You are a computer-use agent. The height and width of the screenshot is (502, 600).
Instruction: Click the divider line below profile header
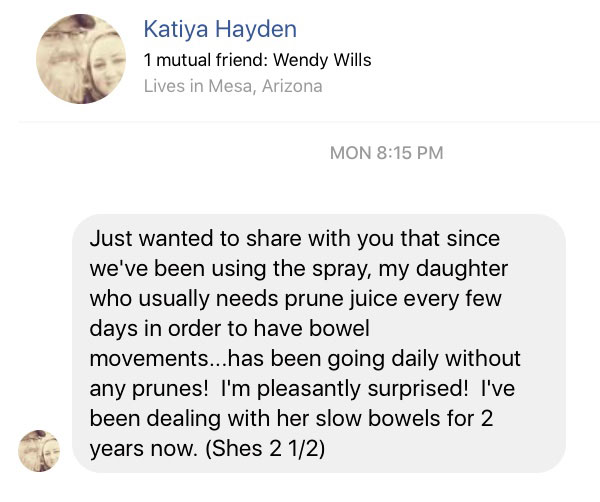(x=309, y=122)
